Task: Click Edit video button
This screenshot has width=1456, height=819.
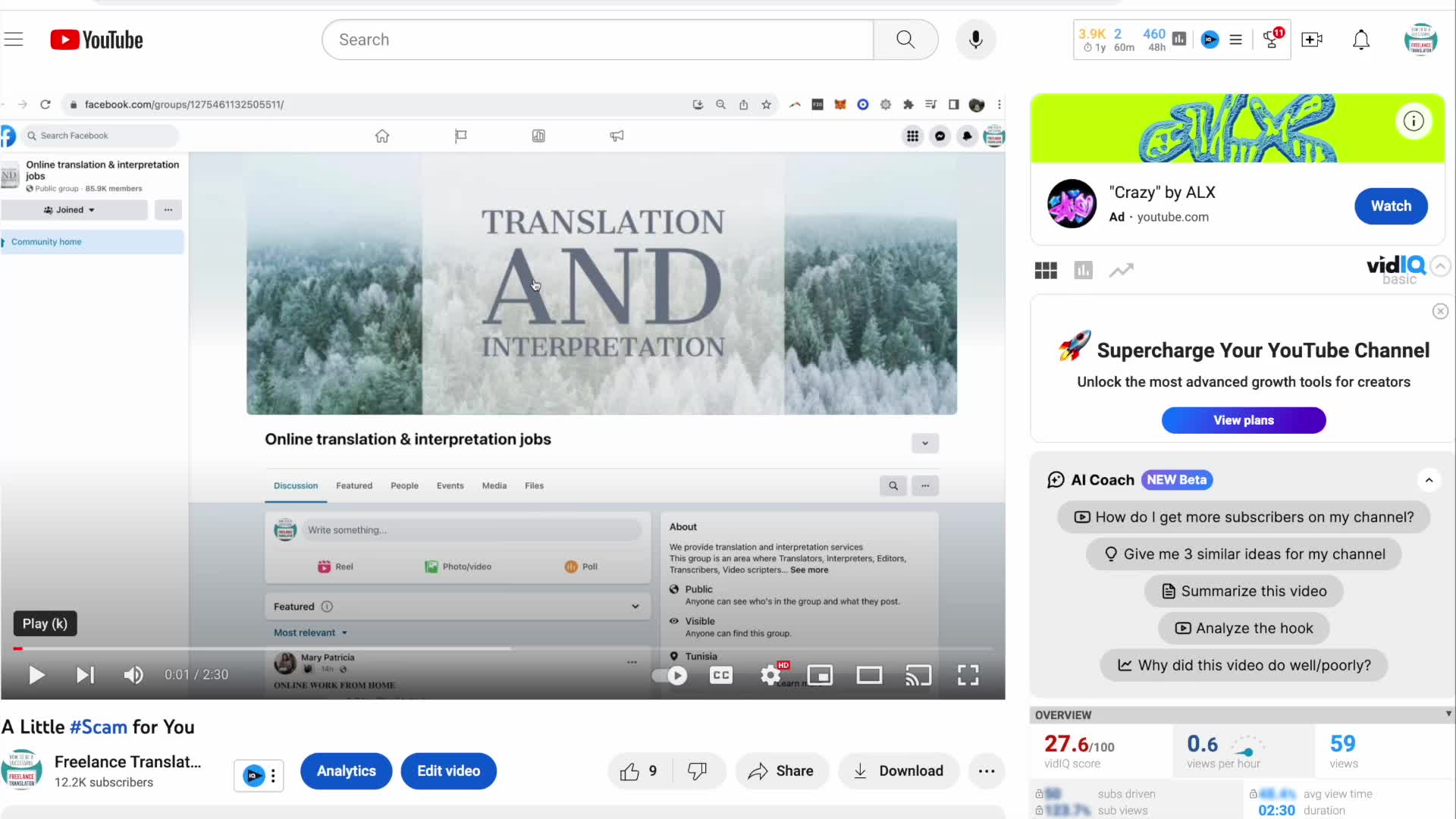Action: coord(448,771)
